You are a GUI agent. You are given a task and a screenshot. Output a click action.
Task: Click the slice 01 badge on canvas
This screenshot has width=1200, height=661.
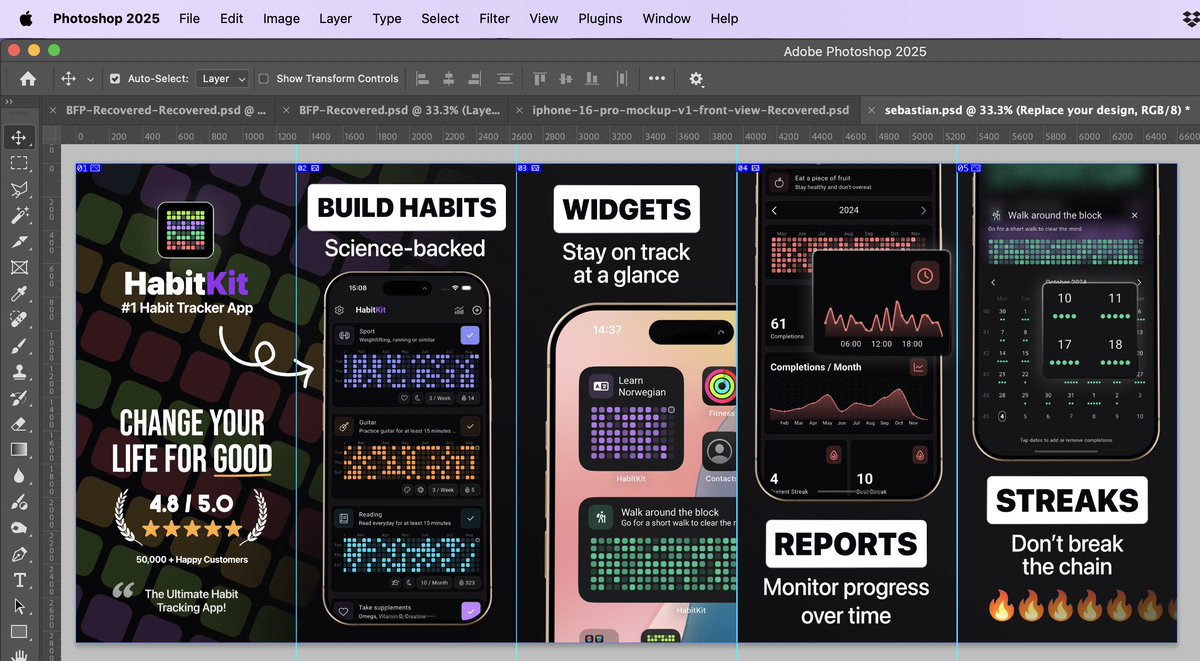click(88, 168)
